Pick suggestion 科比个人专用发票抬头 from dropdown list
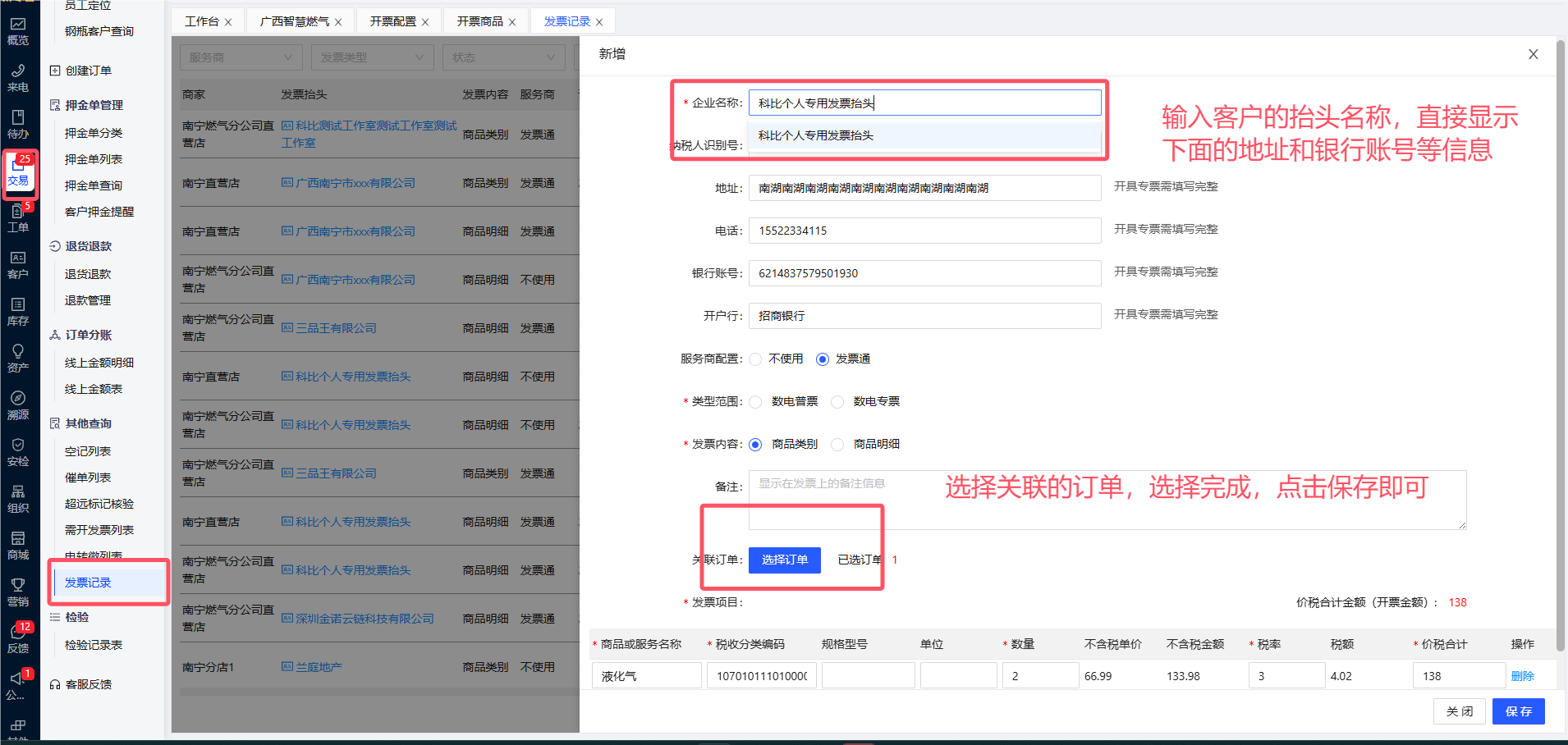 924,135
